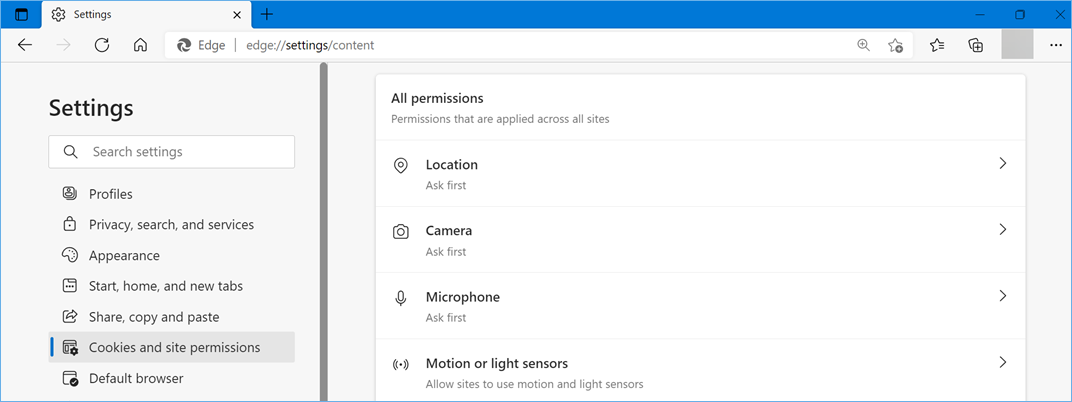Open Motion or light sensors settings
Screen dimensions: 1072x402
(700, 372)
